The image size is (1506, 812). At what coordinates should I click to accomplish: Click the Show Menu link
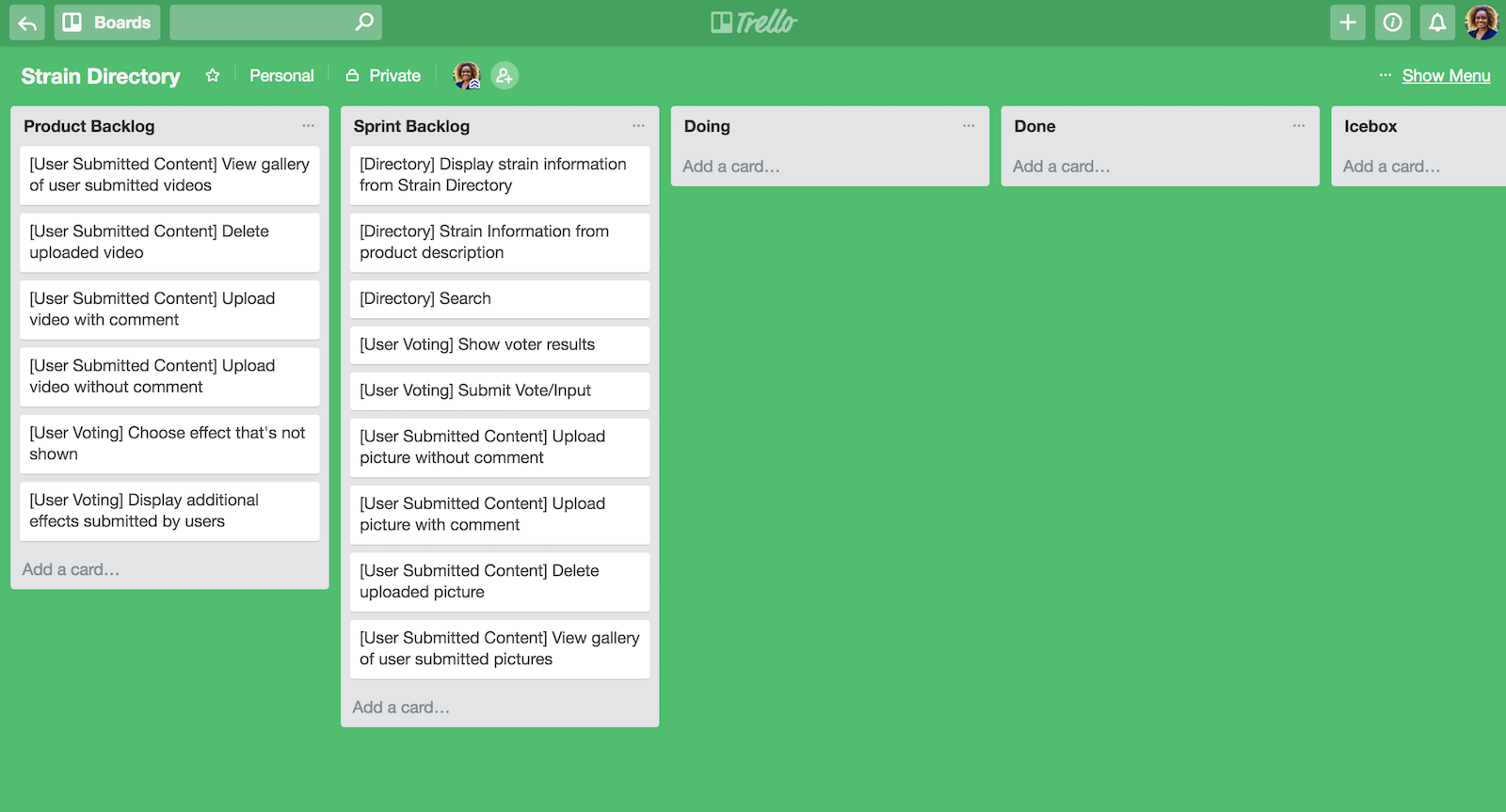point(1446,75)
